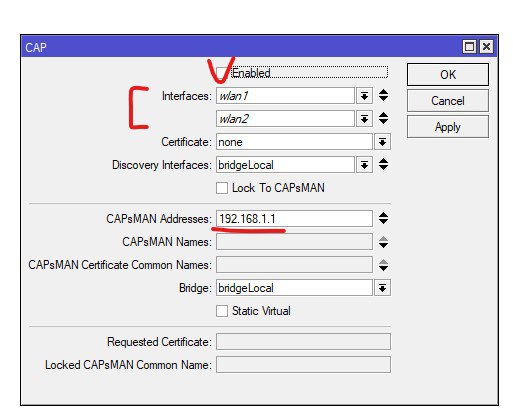Click the 'Bridge:' label
513x418 pixels.
[195, 288]
